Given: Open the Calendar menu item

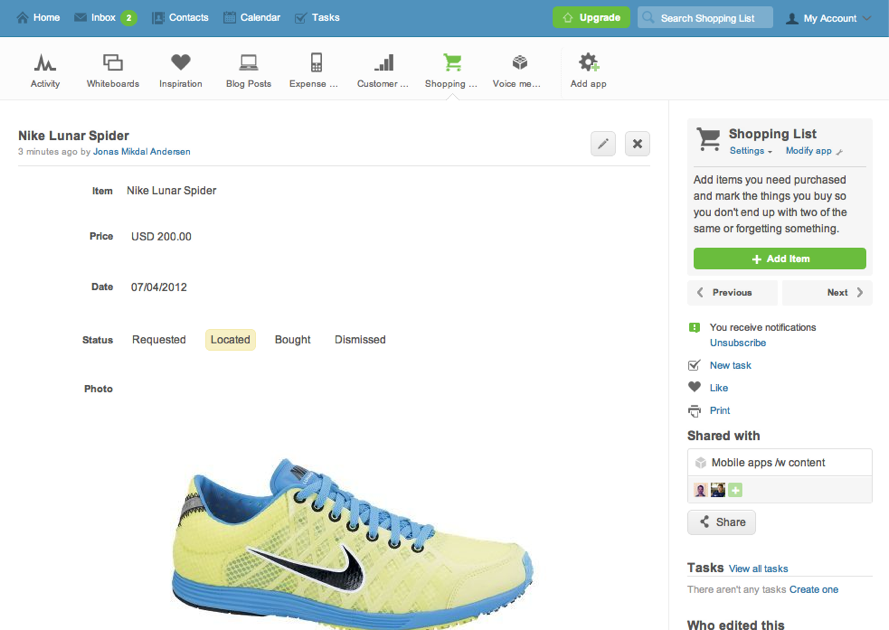Looking at the screenshot, I should (x=251, y=18).
